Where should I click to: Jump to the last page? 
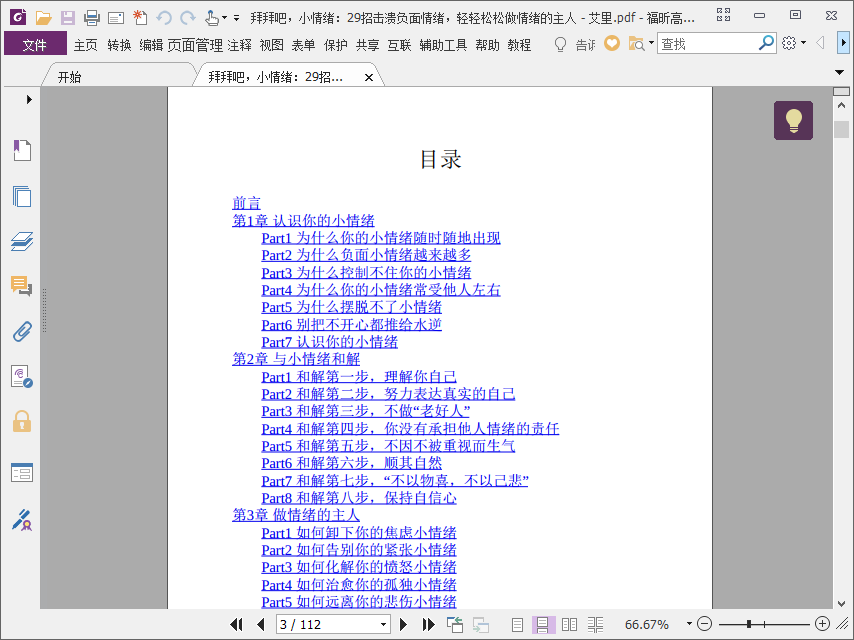(428, 624)
